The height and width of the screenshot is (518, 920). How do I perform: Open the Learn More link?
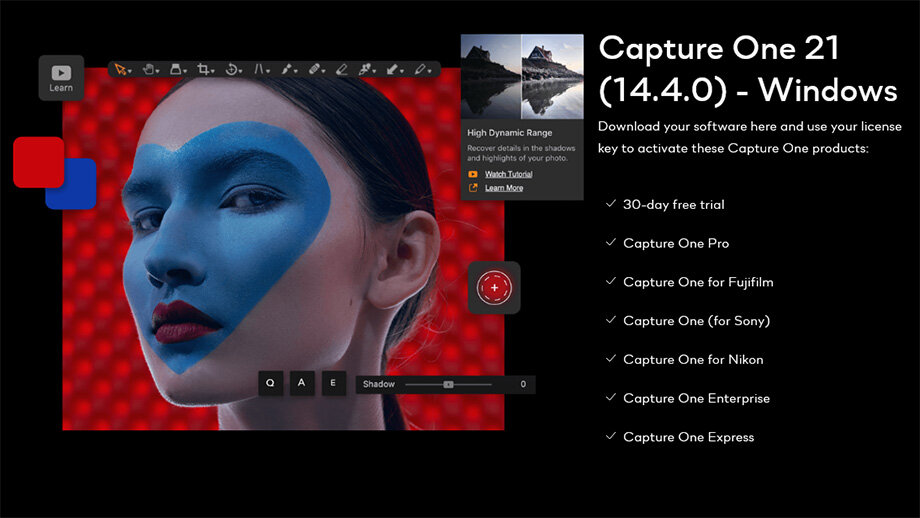503,188
